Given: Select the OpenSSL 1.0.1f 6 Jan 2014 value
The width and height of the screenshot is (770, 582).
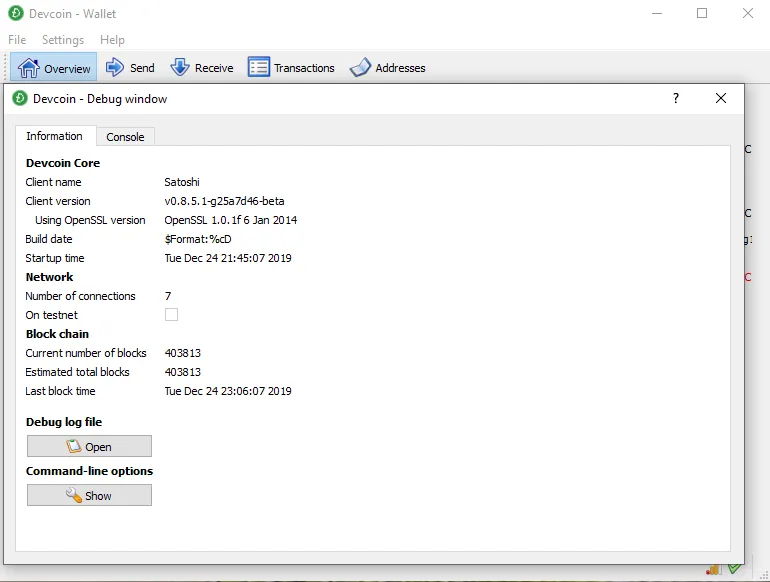Looking at the screenshot, I should 231,220.
